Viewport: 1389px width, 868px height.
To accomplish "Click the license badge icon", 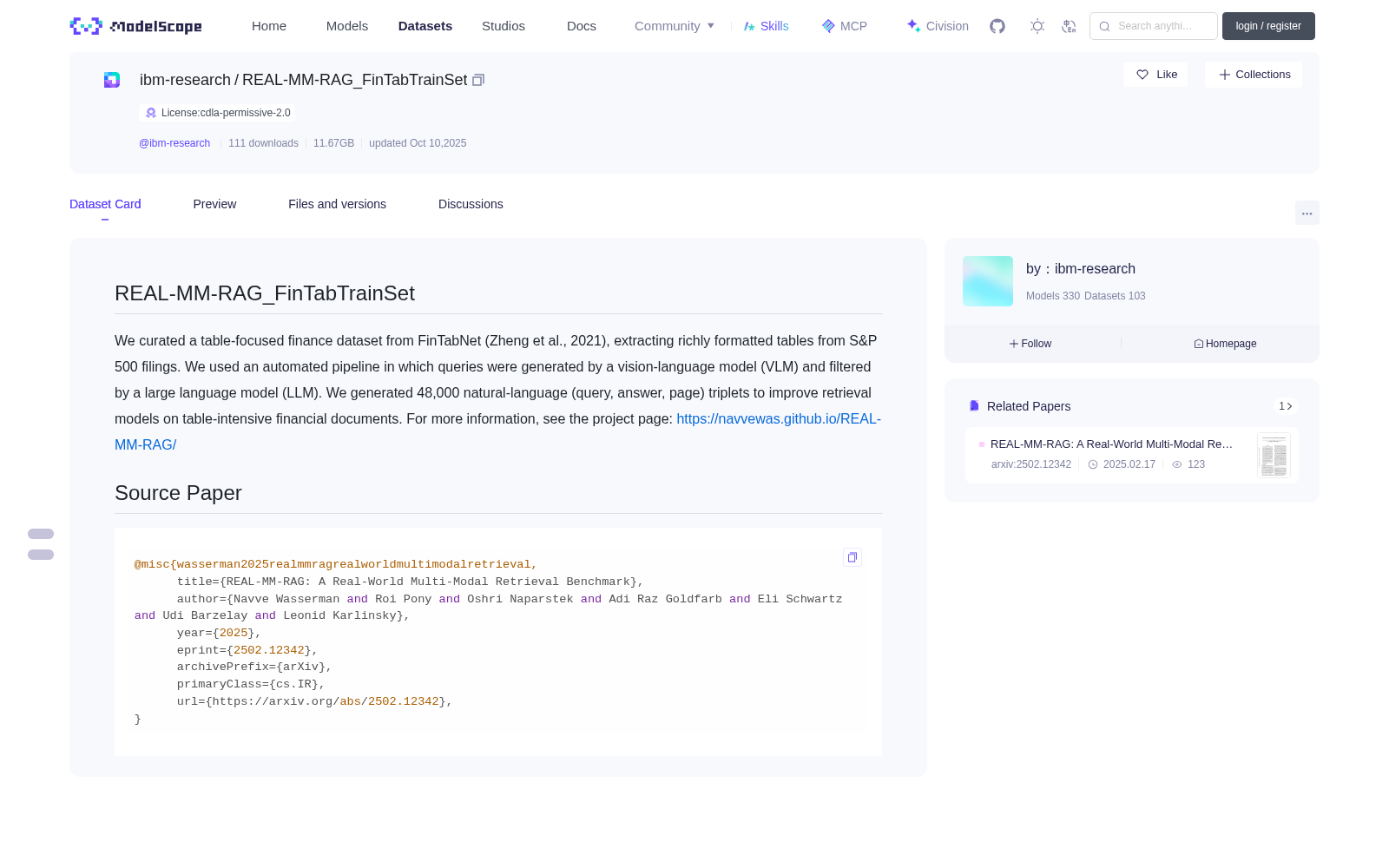I will (x=151, y=113).
